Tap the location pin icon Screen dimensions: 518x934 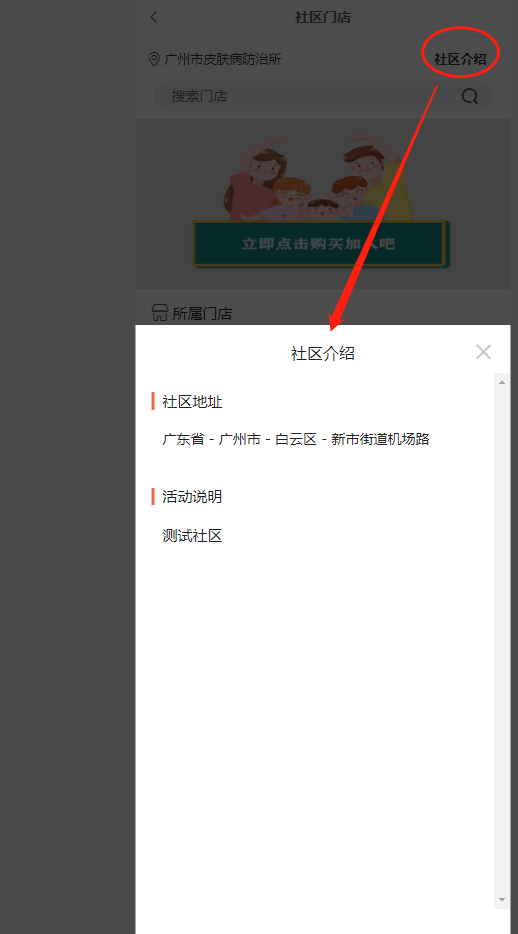(154, 59)
